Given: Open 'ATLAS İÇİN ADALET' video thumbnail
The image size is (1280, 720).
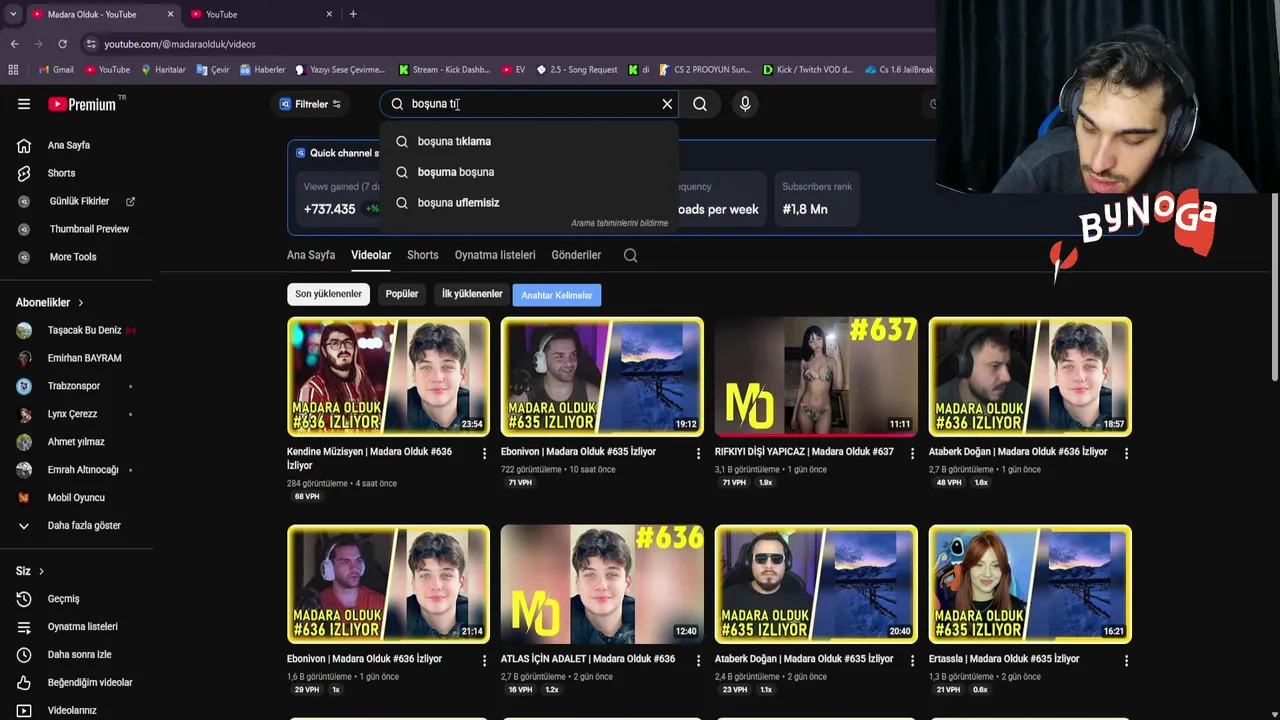Looking at the screenshot, I should pyautogui.click(x=602, y=584).
